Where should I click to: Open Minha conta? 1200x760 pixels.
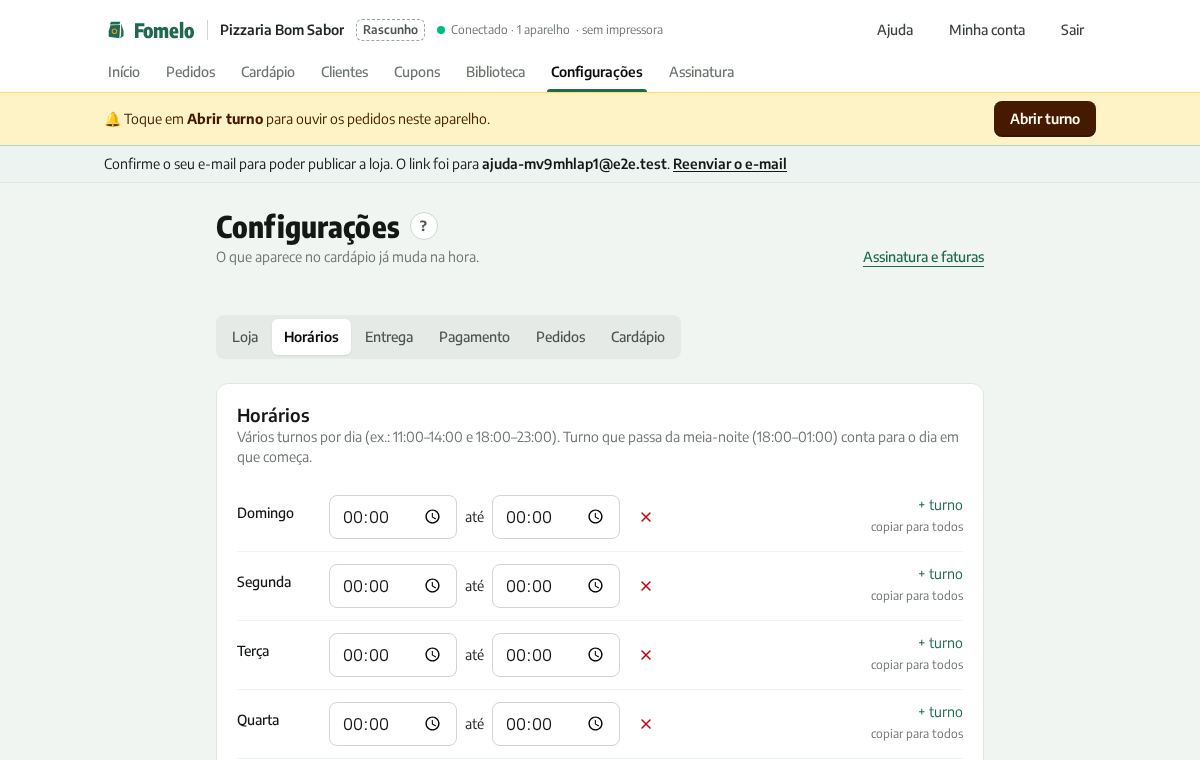click(987, 30)
